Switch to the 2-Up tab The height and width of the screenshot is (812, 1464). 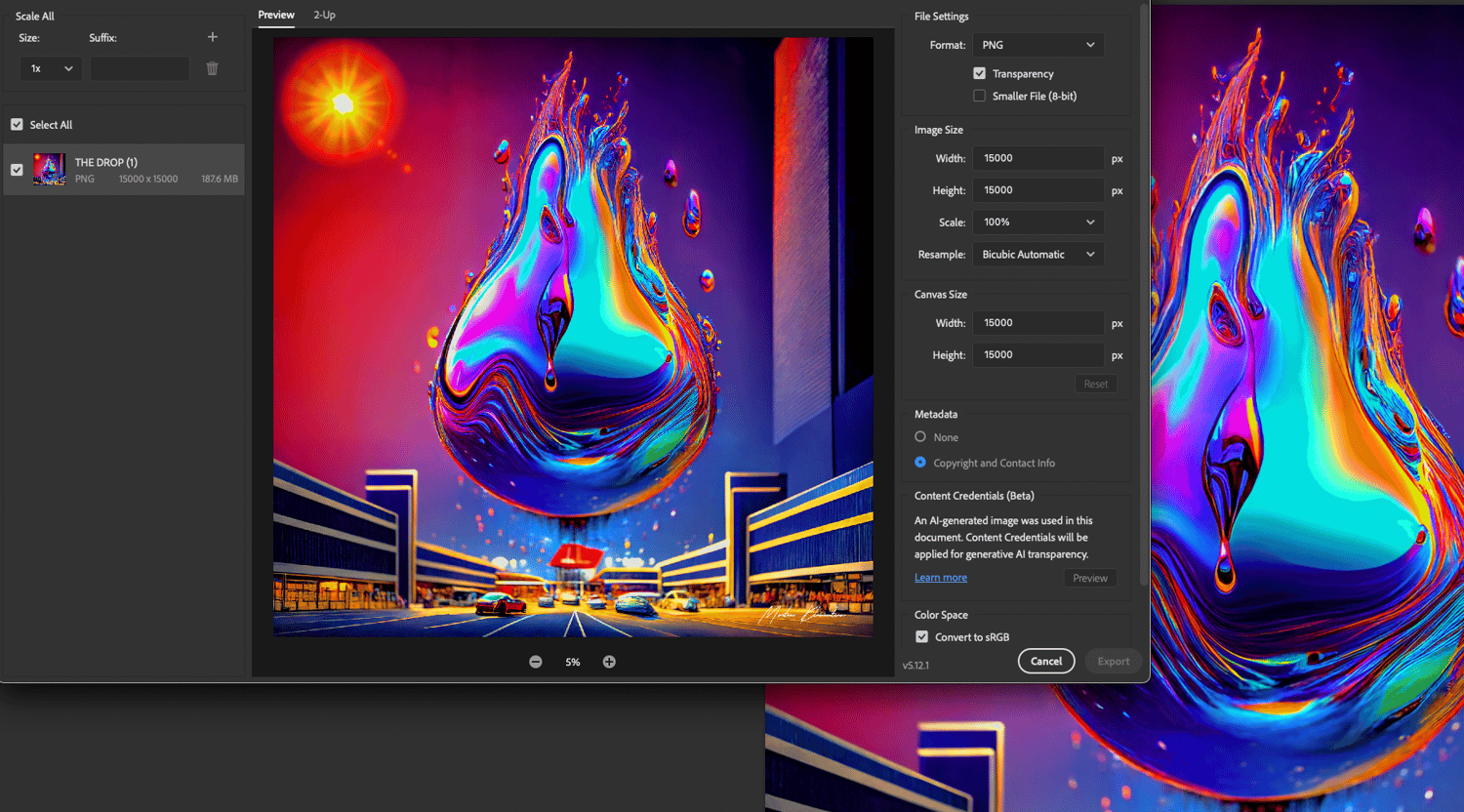pos(324,15)
